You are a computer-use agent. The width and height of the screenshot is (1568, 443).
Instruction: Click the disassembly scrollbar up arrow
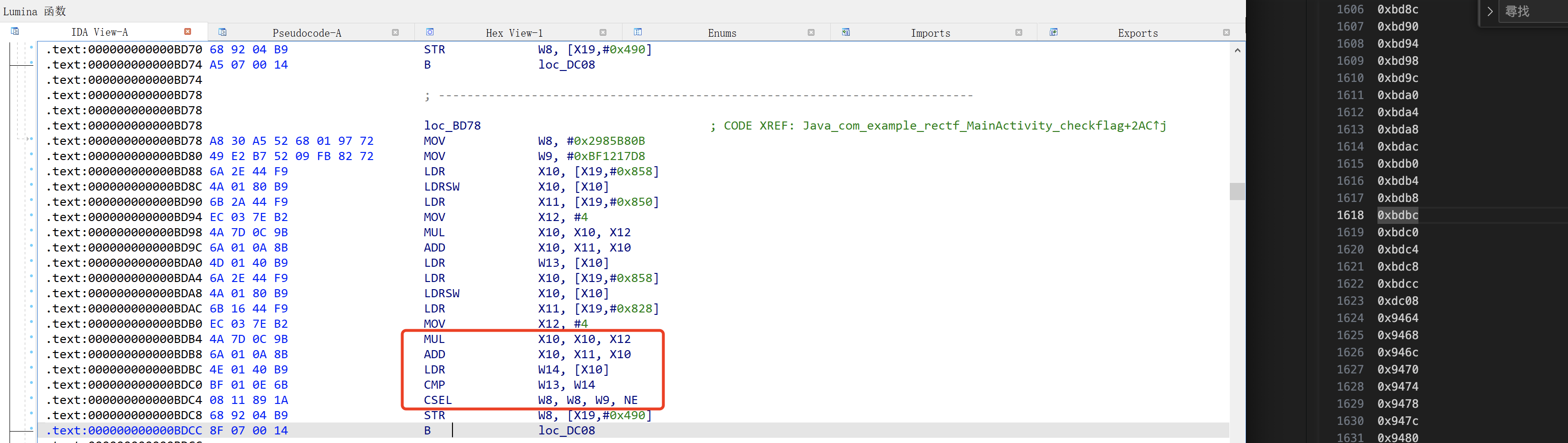1237,50
